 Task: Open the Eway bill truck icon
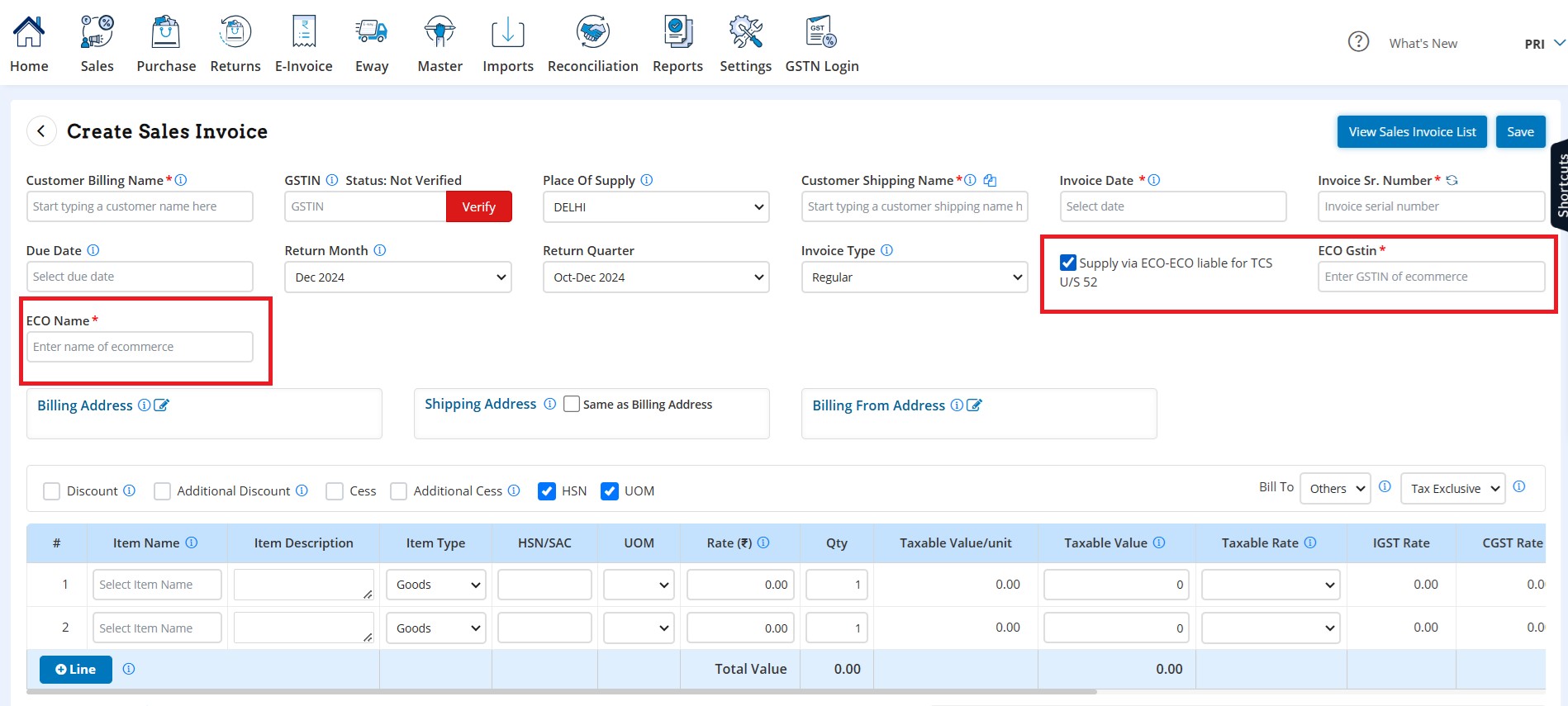tap(372, 32)
